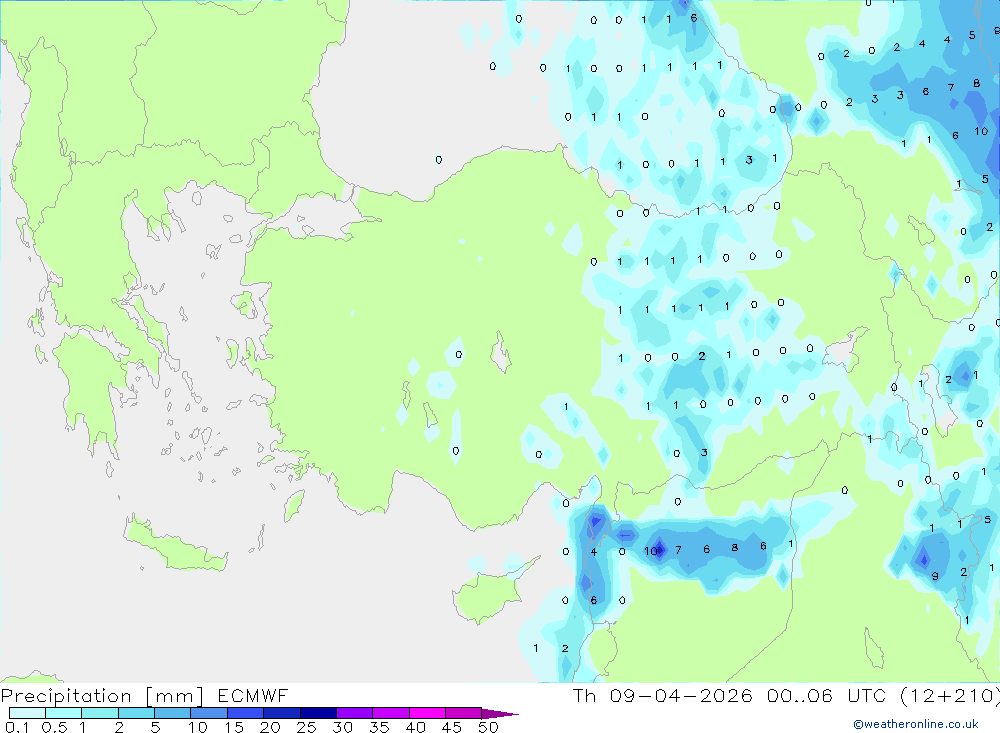Select the Precipitation [mm] title text

coord(102,695)
